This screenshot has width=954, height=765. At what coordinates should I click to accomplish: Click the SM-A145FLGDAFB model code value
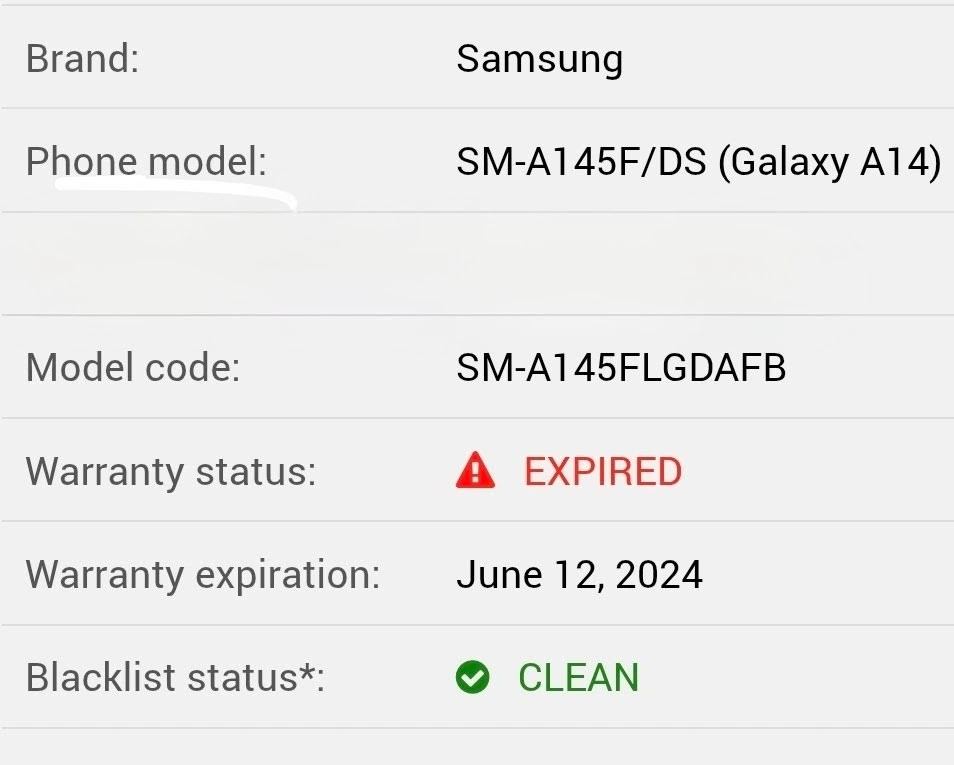621,368
